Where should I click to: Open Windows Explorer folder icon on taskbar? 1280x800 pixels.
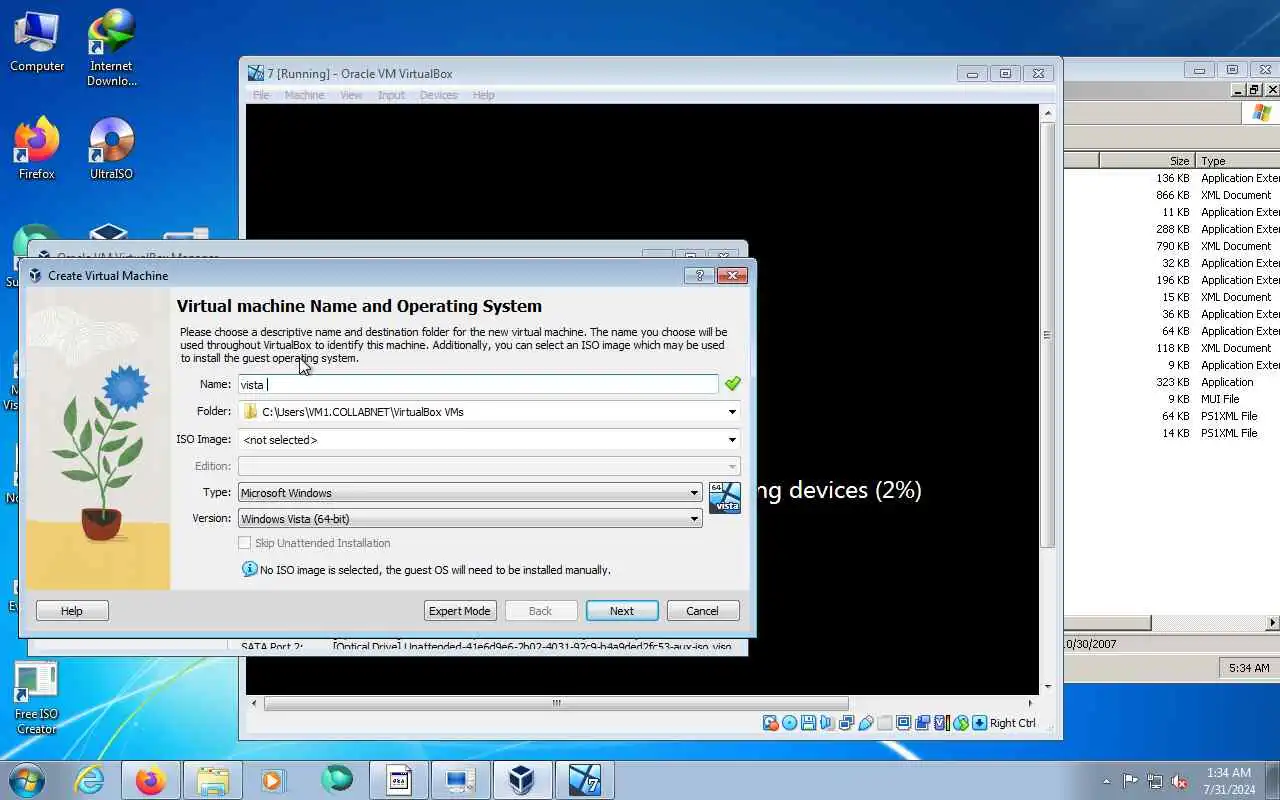coord(213,780)
